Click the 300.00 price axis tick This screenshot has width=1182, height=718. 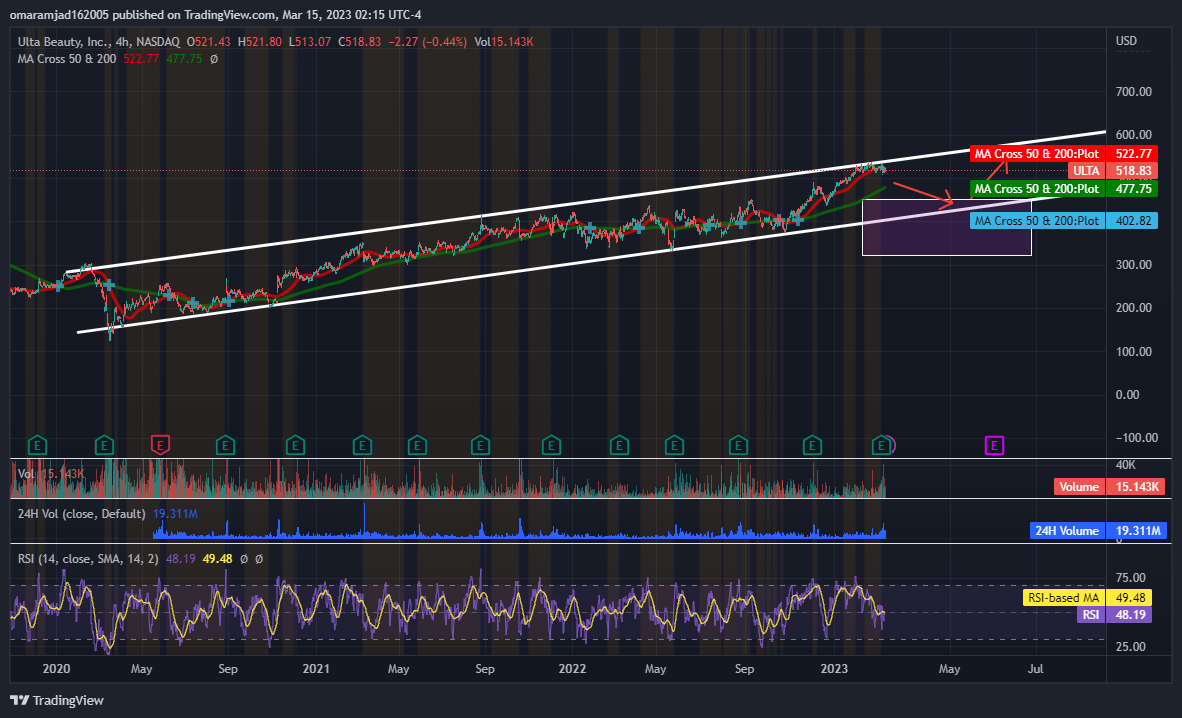click(x=1134, y=265)
